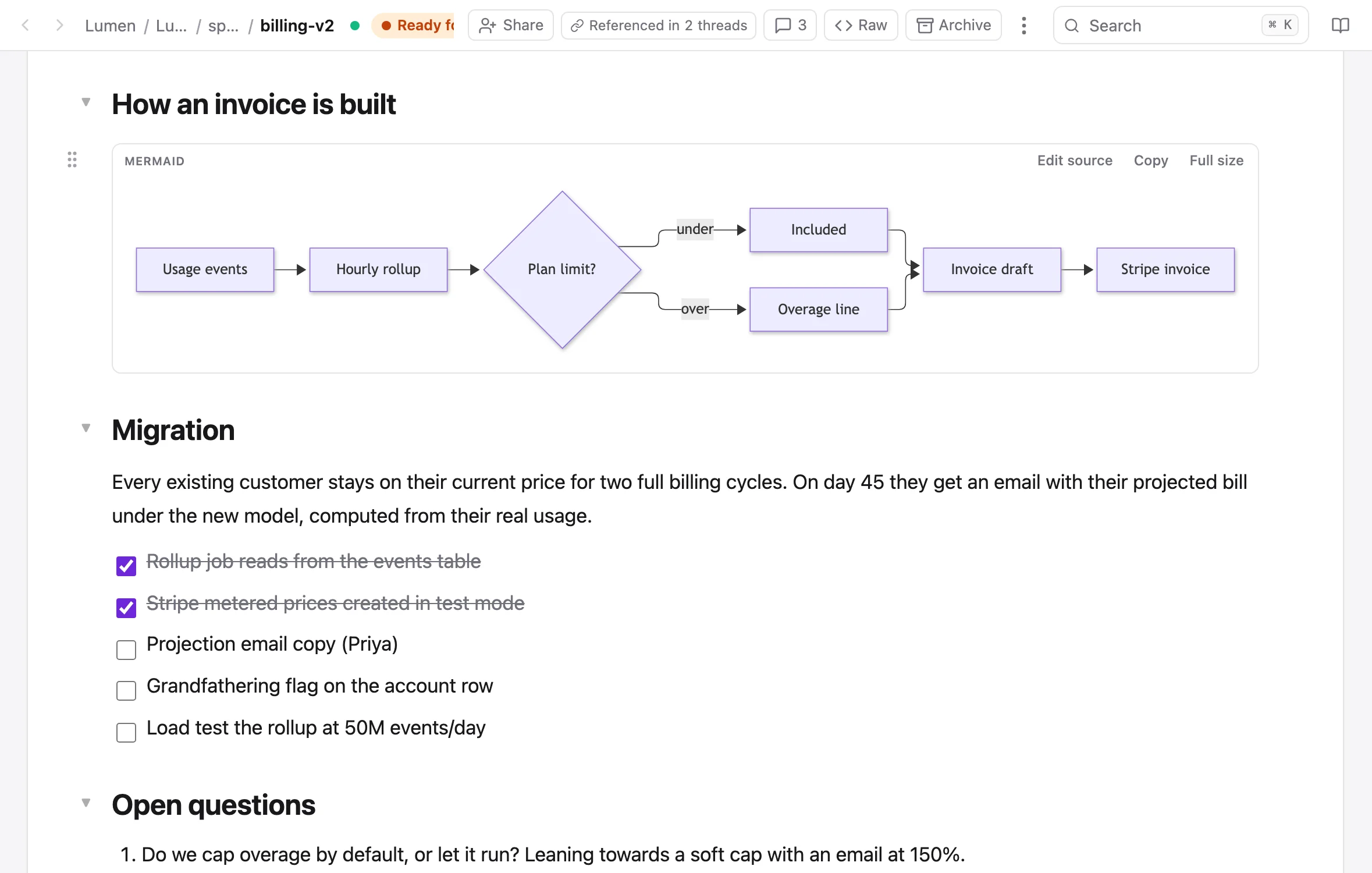Click the MERMAID block label

[x=154, y=161]
